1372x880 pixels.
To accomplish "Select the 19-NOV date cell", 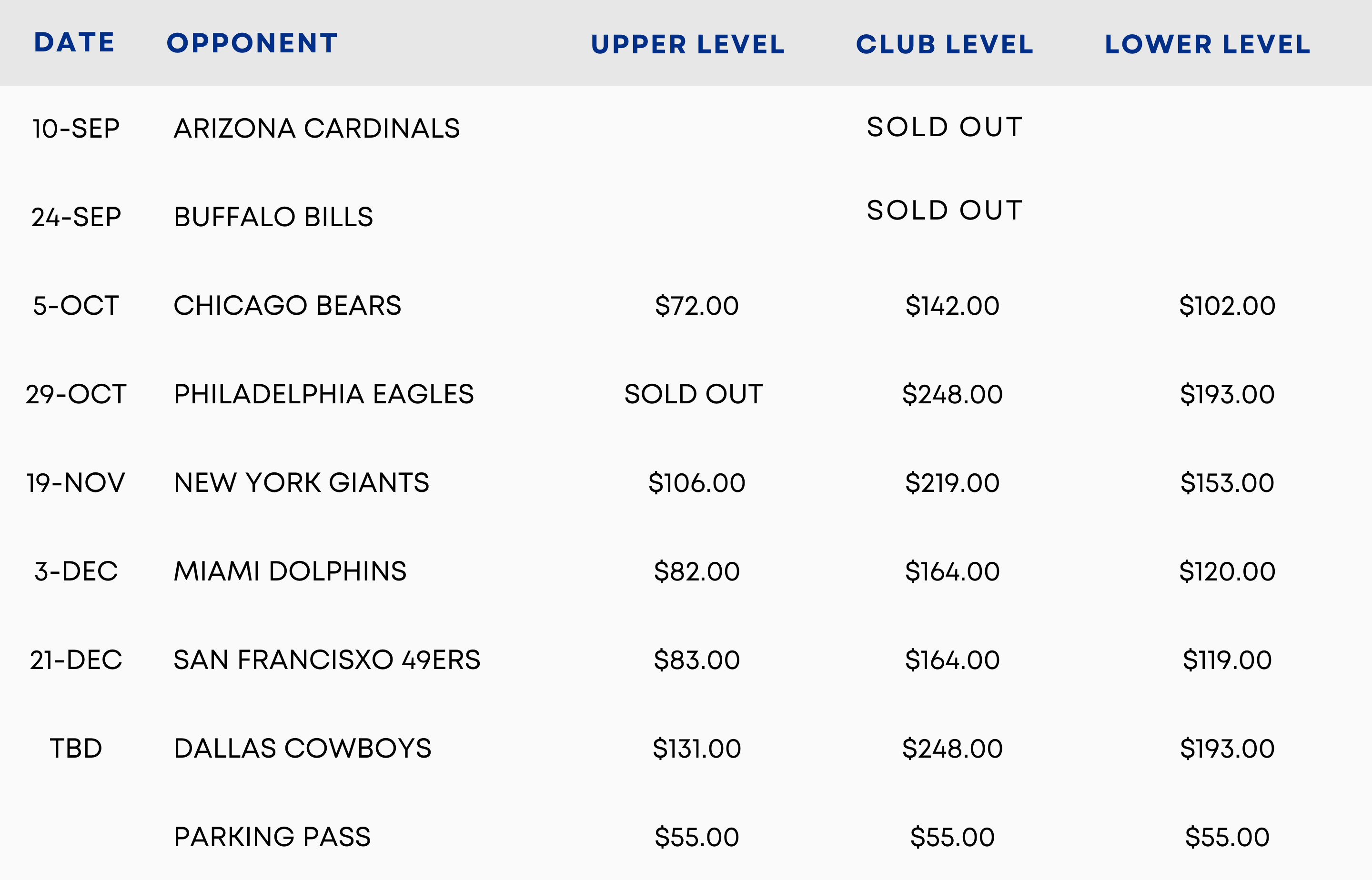I will [x=75, y=483].
